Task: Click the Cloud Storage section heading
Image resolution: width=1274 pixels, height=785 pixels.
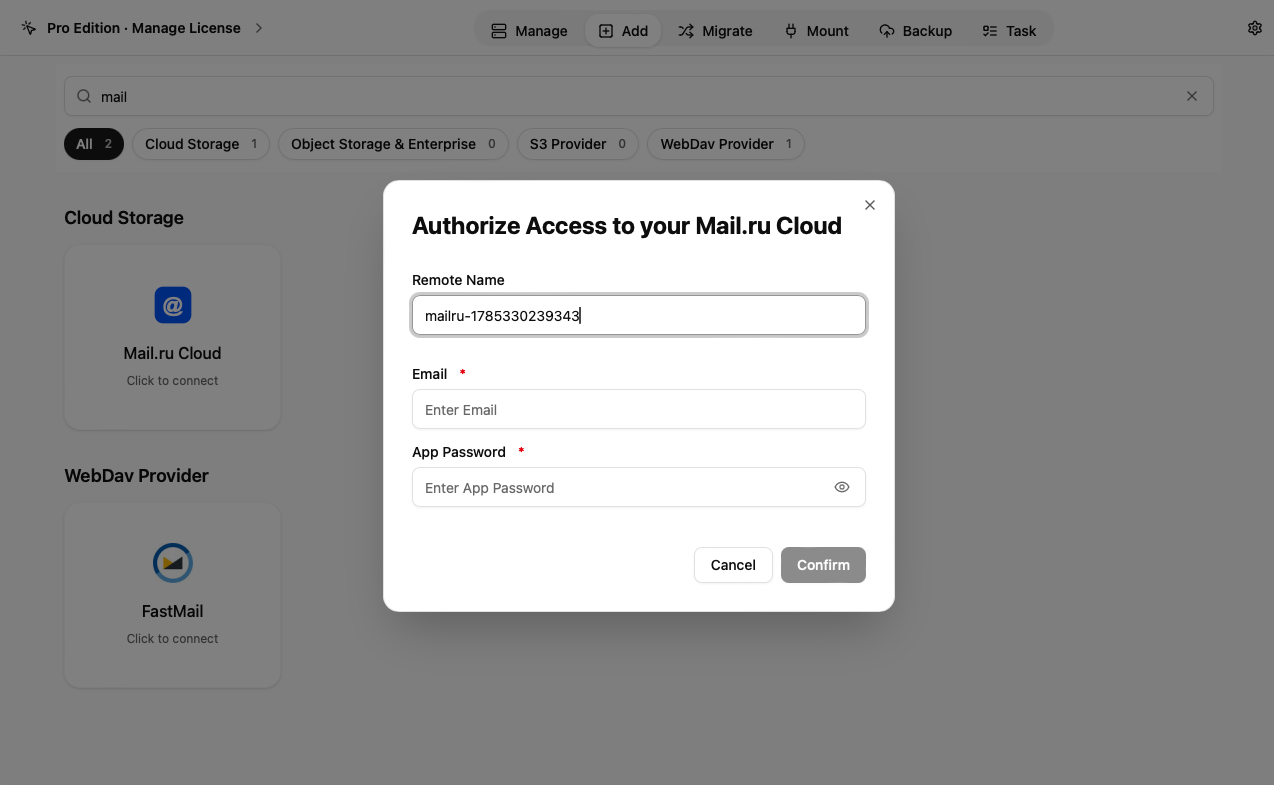Action: pyautogui.click(x=124, y=218)
